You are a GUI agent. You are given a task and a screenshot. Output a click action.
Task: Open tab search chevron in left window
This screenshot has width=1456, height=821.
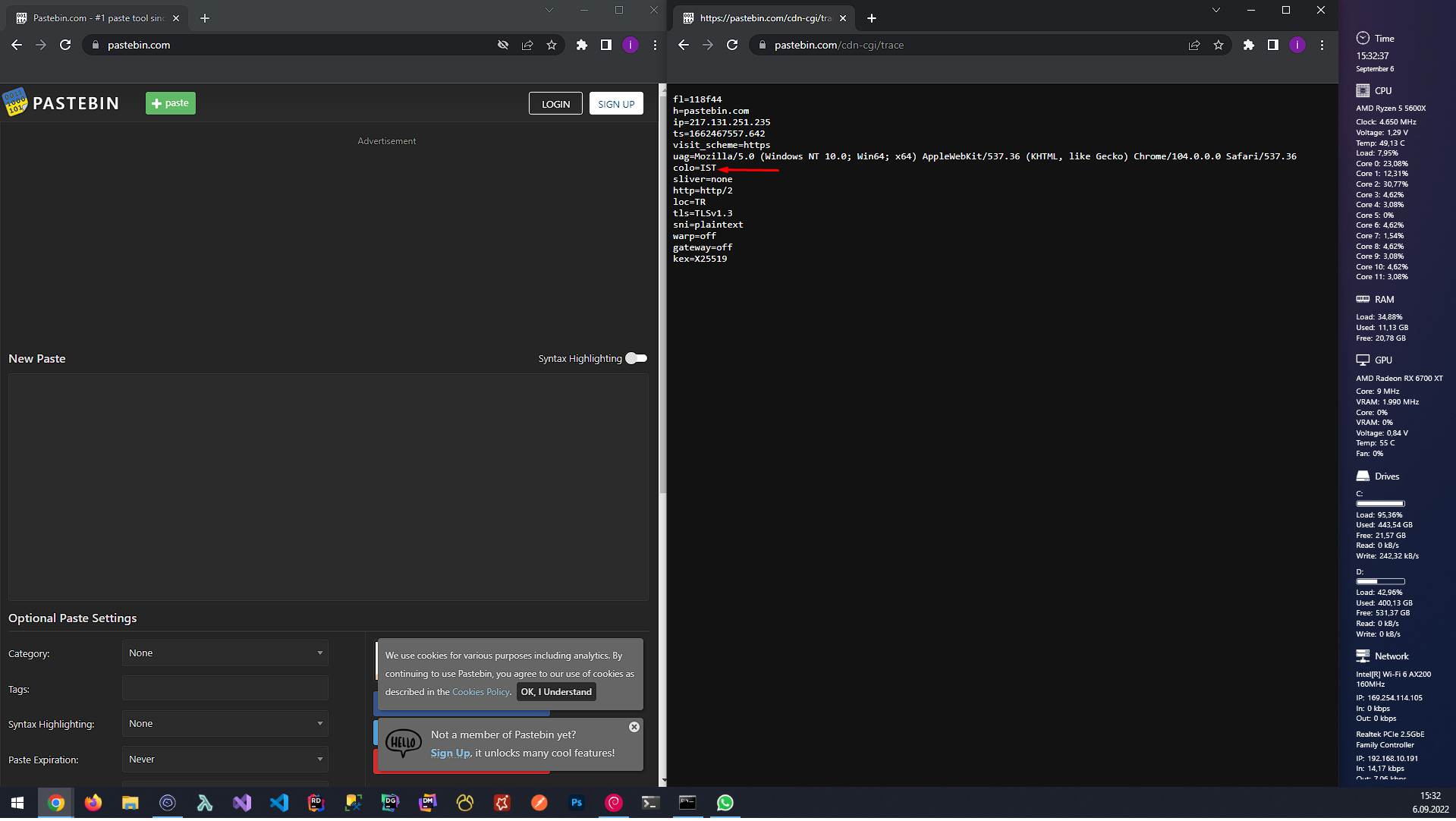point(549,11)
